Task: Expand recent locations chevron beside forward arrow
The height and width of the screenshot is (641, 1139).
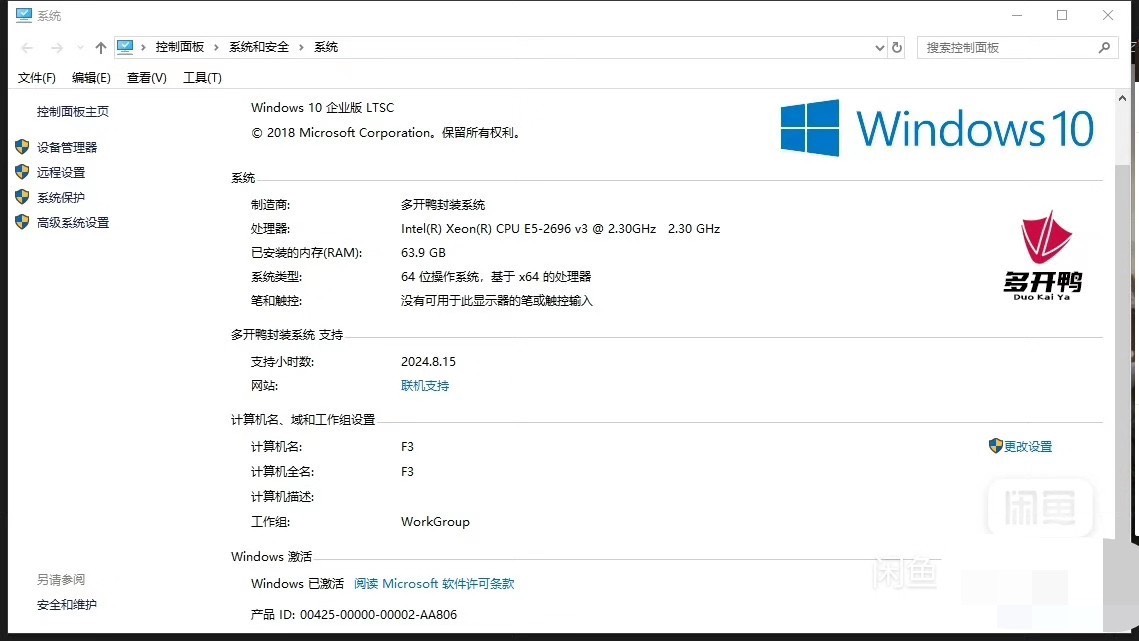Action: click(x=79, y=47)
